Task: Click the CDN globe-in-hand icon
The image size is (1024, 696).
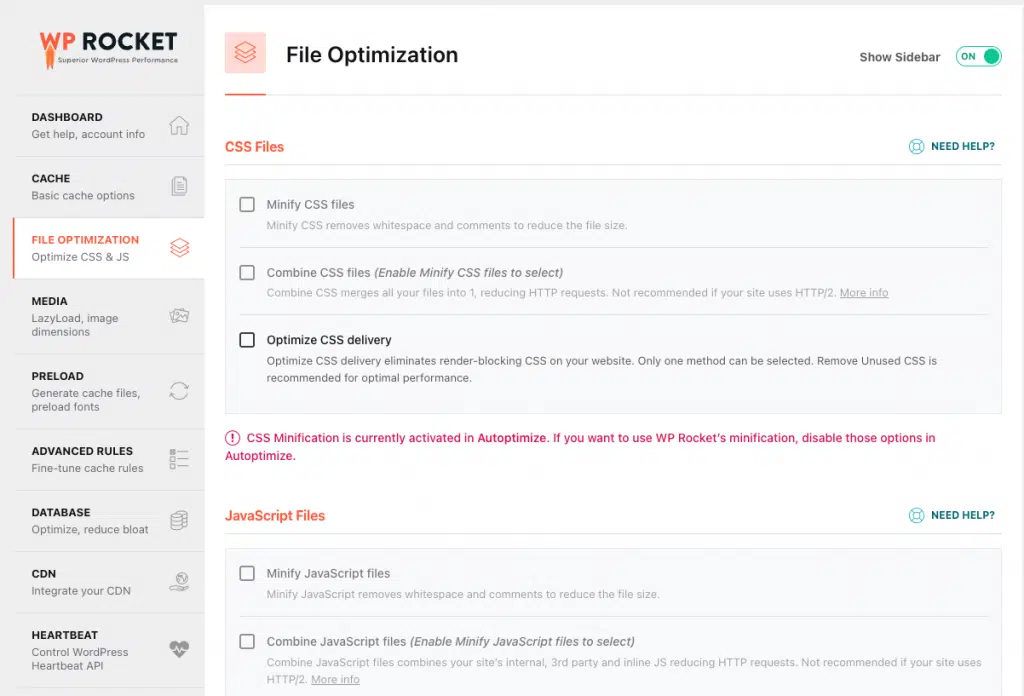Action: pos(179,582)
